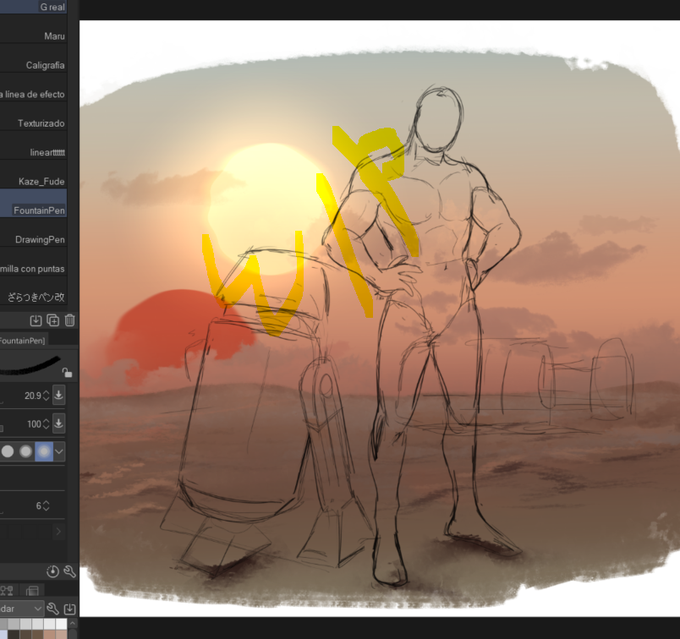
Task: Select the hard-edge anti-aliasing option
Action: click(8, 451)
